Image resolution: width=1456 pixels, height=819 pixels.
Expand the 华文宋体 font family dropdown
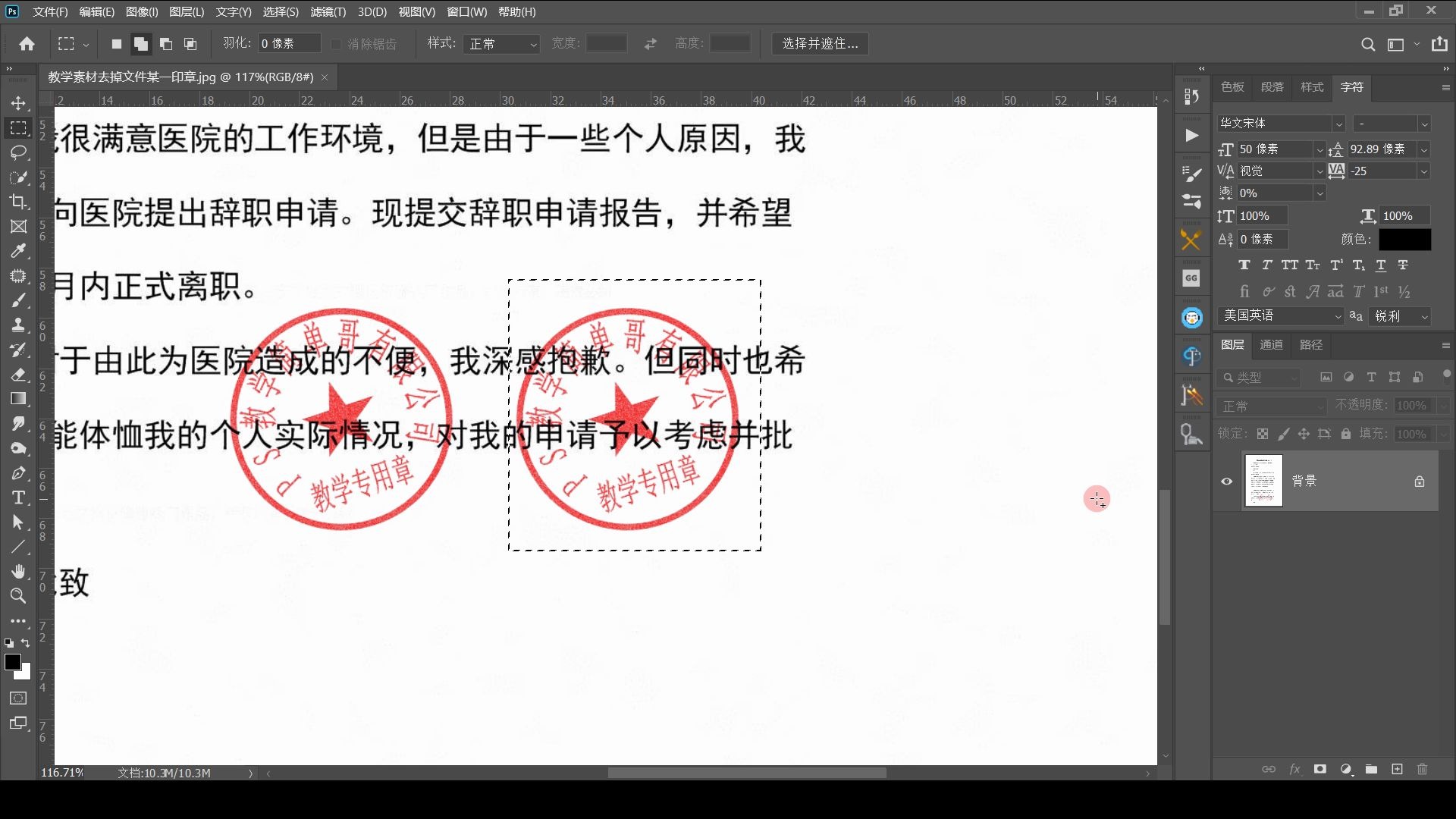click(1338, 124)
